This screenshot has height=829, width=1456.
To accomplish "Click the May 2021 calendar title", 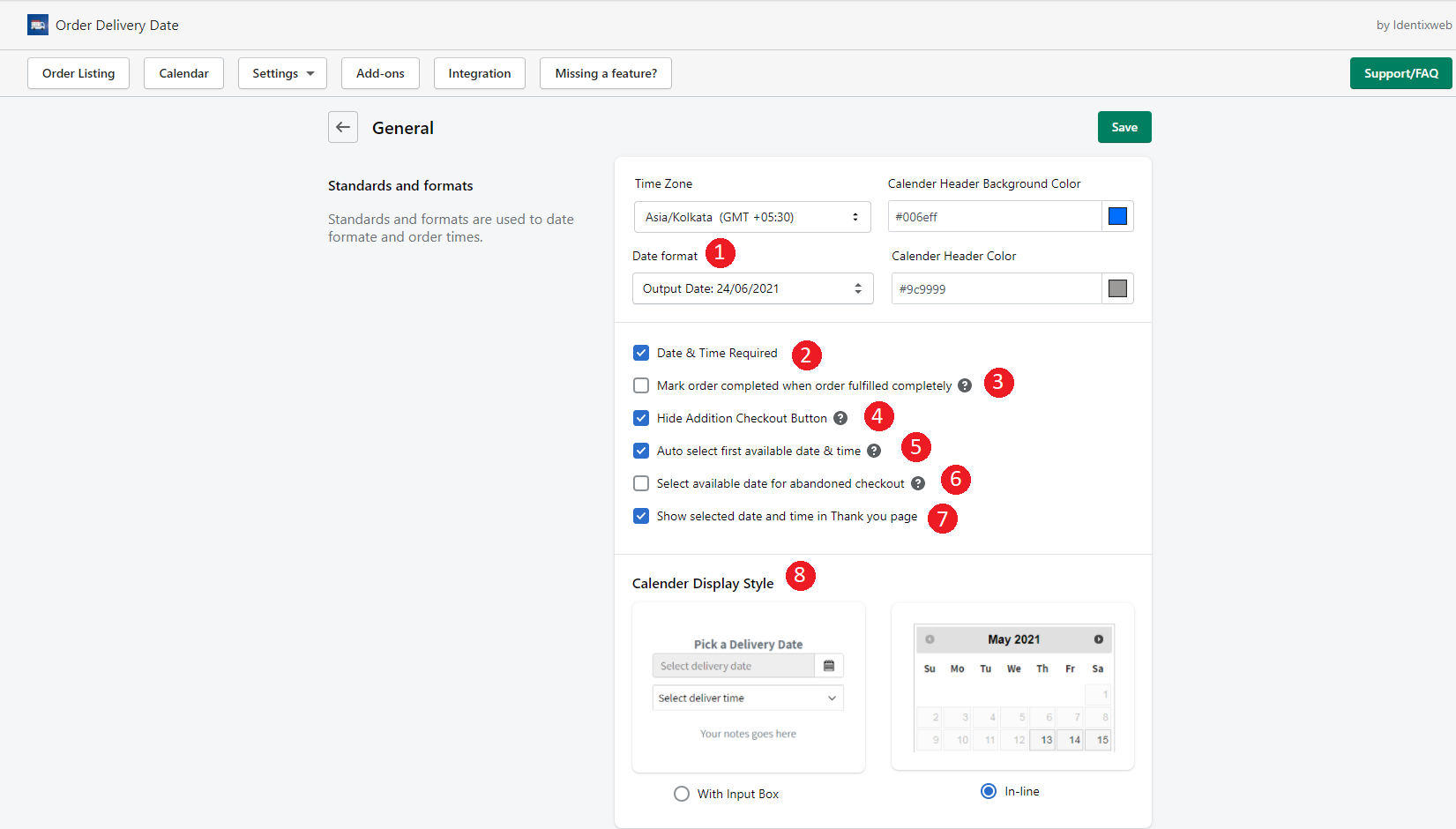I will tap(1014, 639).
